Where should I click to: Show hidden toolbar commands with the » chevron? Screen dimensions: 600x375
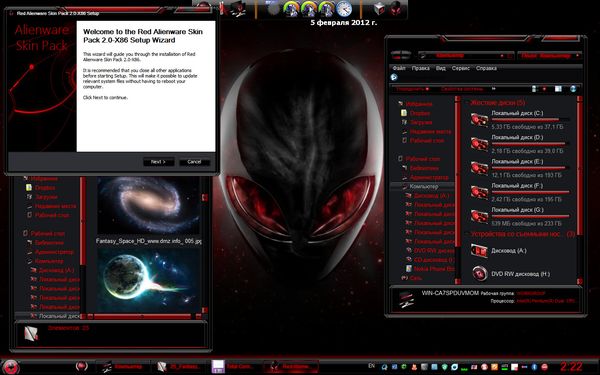(494, 89)
